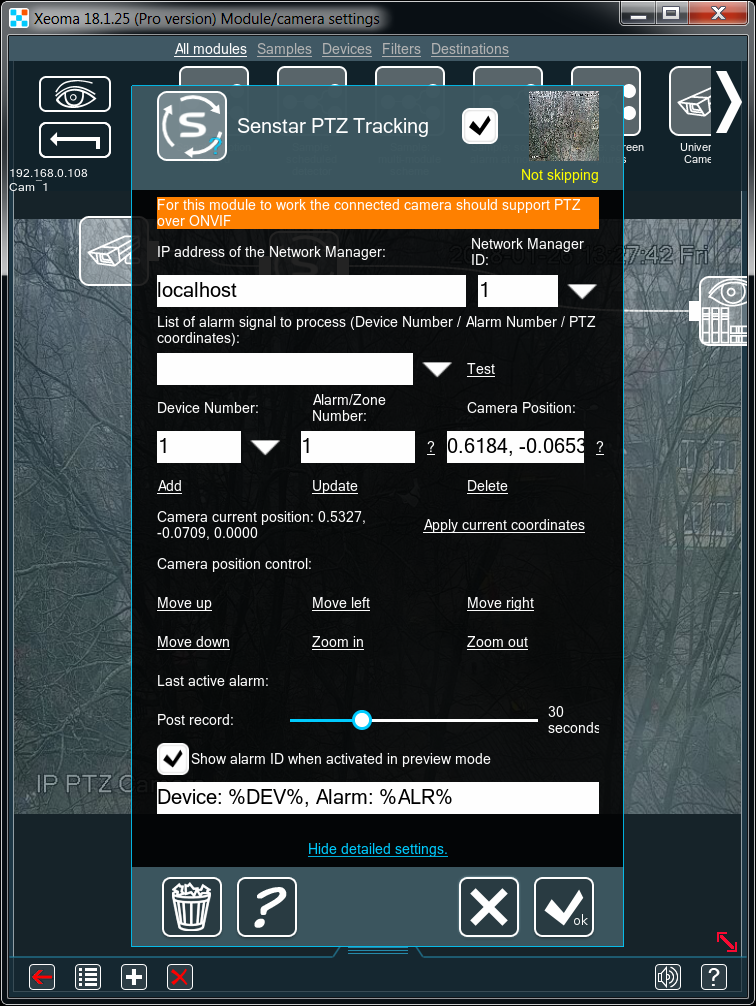
Task: Click the Camera Position coordinates field
Action: tap(515, 447)
